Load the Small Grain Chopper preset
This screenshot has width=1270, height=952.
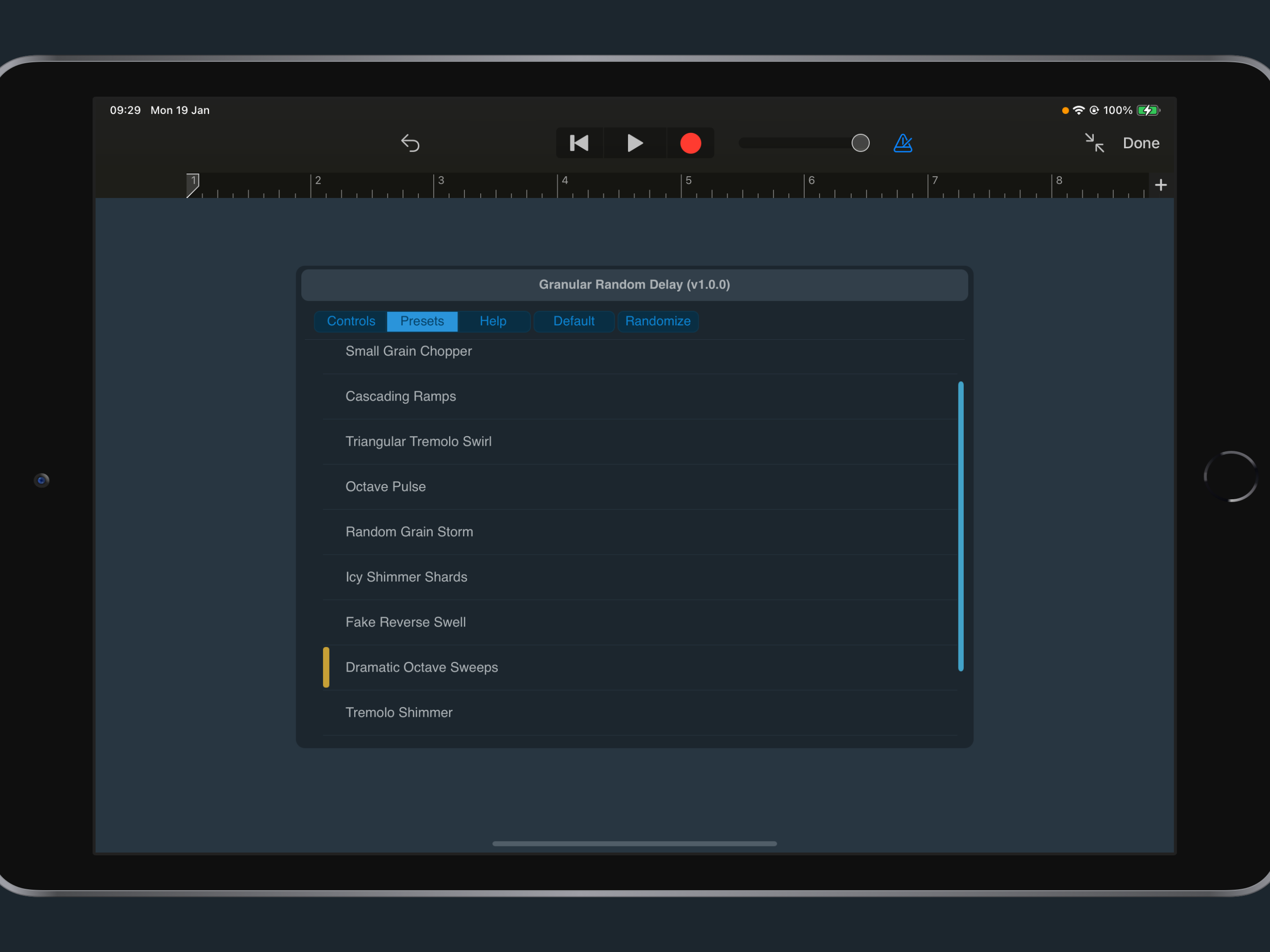(640, 351)
